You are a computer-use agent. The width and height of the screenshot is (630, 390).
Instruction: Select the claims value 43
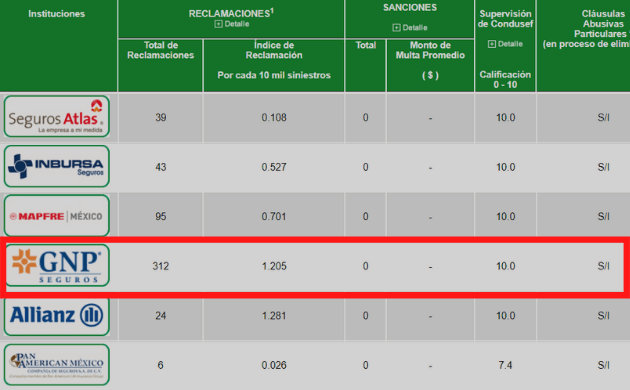161,167
